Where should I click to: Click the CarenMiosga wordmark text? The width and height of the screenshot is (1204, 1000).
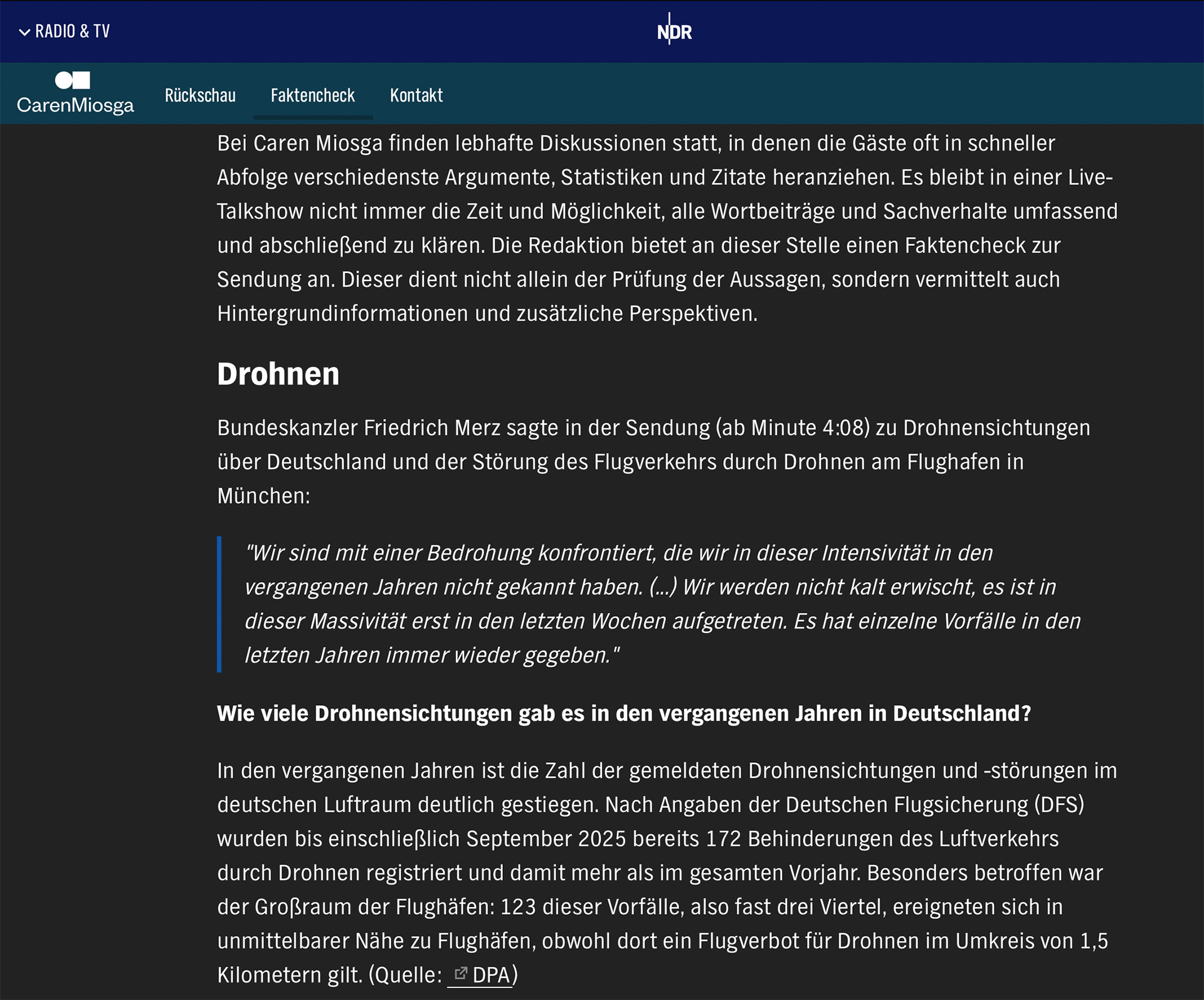(x=75, y=105)
